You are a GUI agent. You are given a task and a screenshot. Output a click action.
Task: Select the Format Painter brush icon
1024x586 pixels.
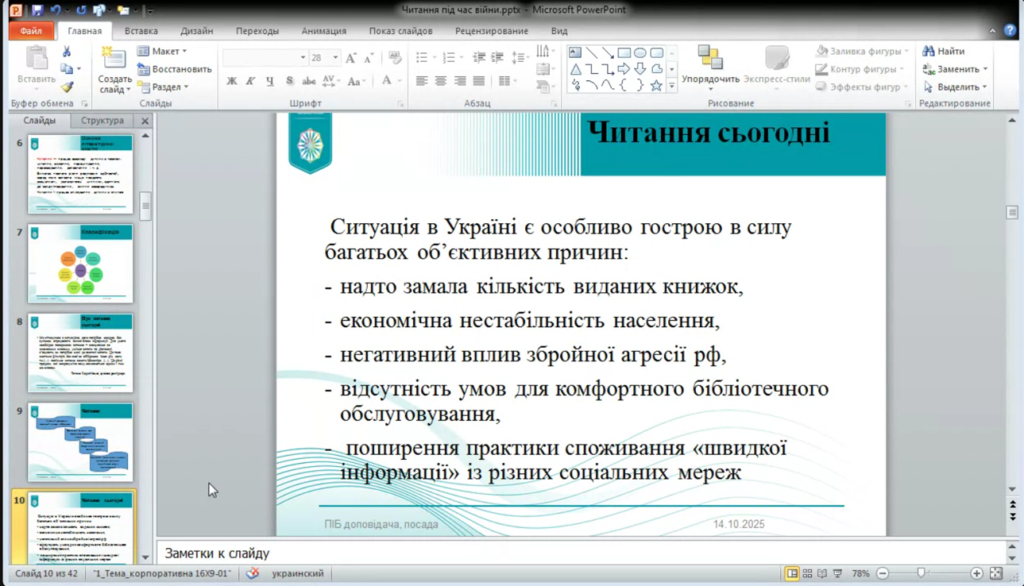pyautogui.click(x=67, y=87)
